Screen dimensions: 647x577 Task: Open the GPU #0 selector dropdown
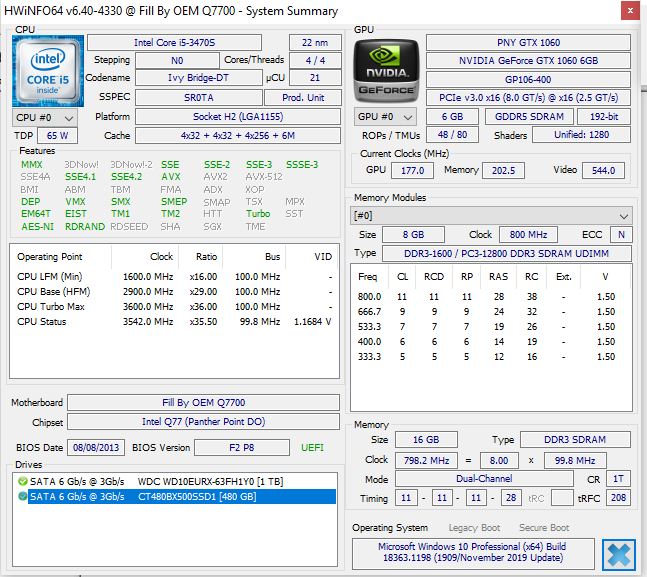[385, 117]
